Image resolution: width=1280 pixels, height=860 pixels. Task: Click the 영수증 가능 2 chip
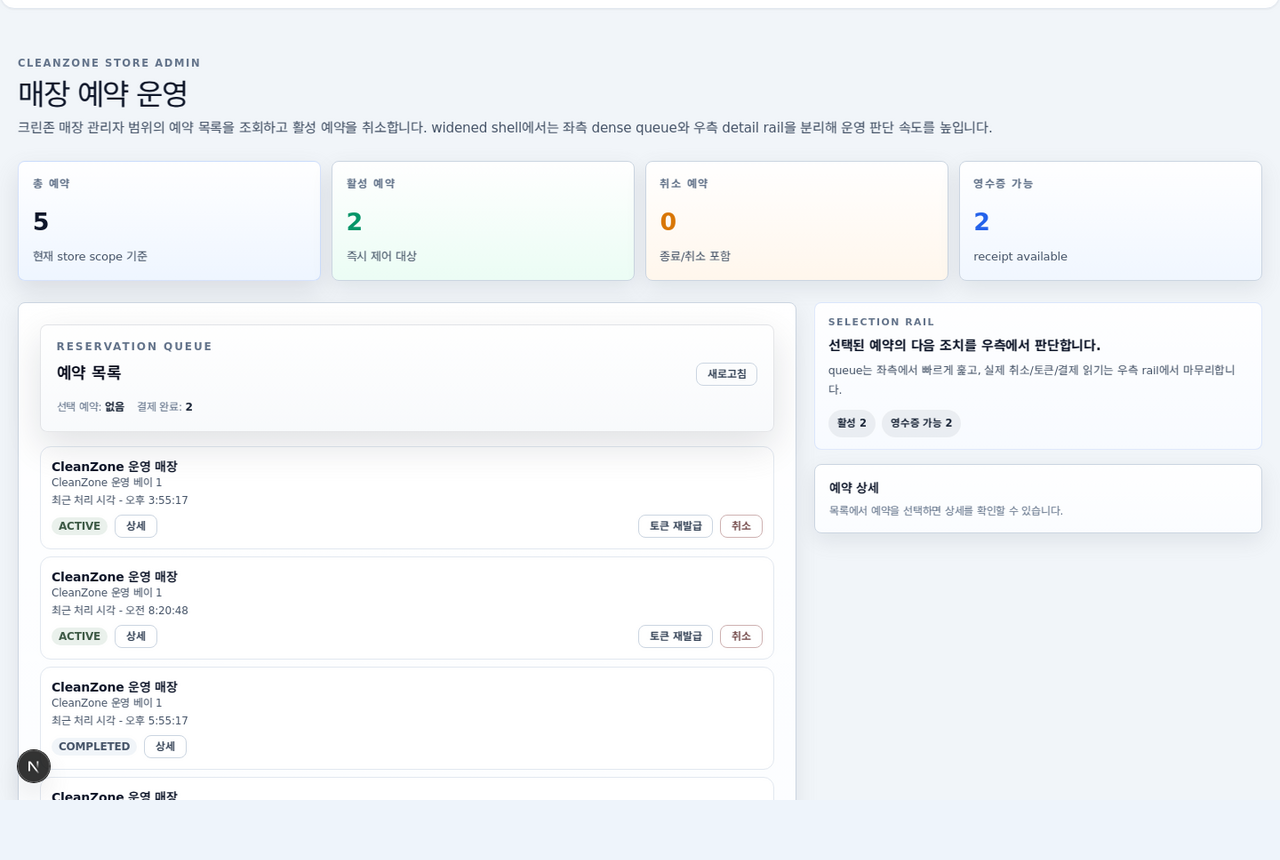pos(921,423)
